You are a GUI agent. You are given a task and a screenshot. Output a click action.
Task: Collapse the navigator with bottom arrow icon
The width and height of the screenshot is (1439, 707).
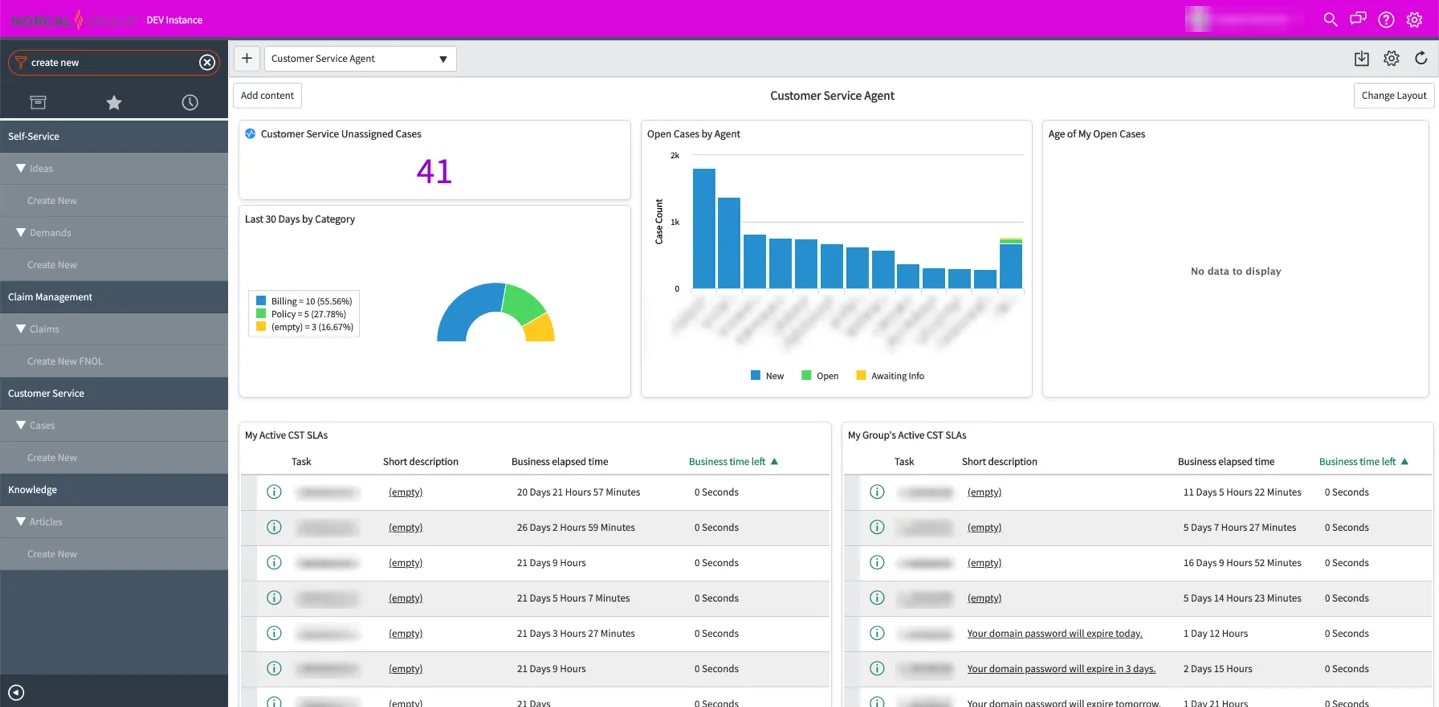coord(16,693)
